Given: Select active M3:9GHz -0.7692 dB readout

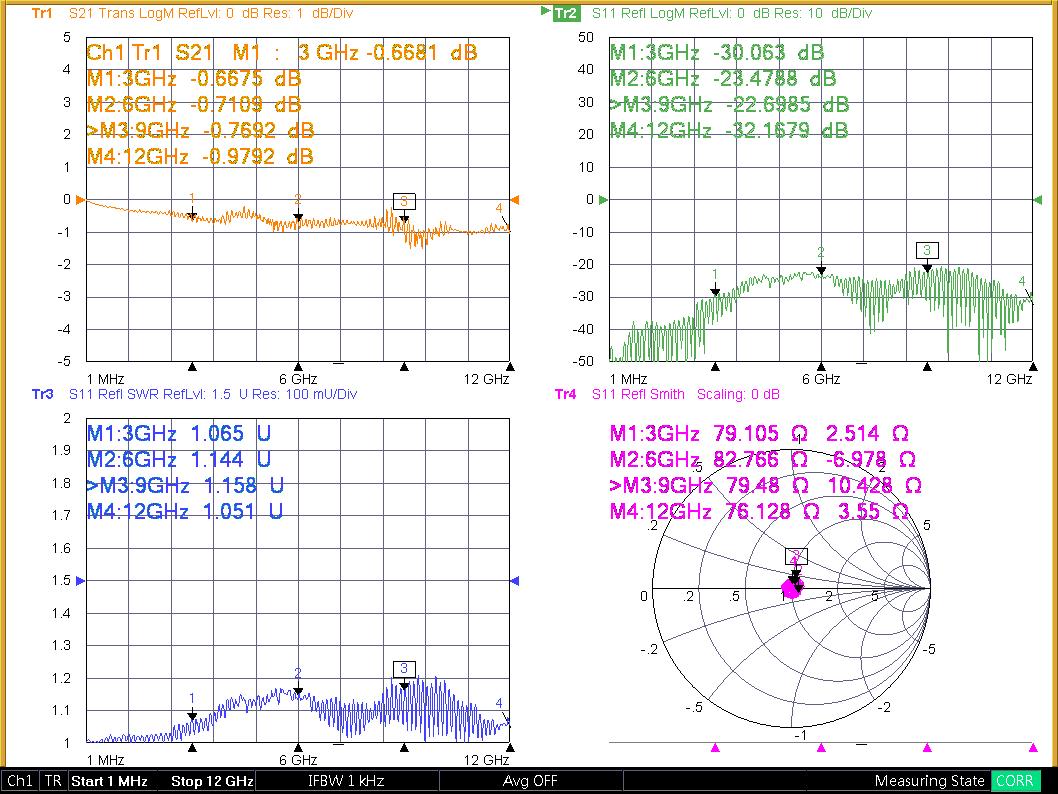Looking at the screenshot, I should pyautogui.click(x=200, y=130).
